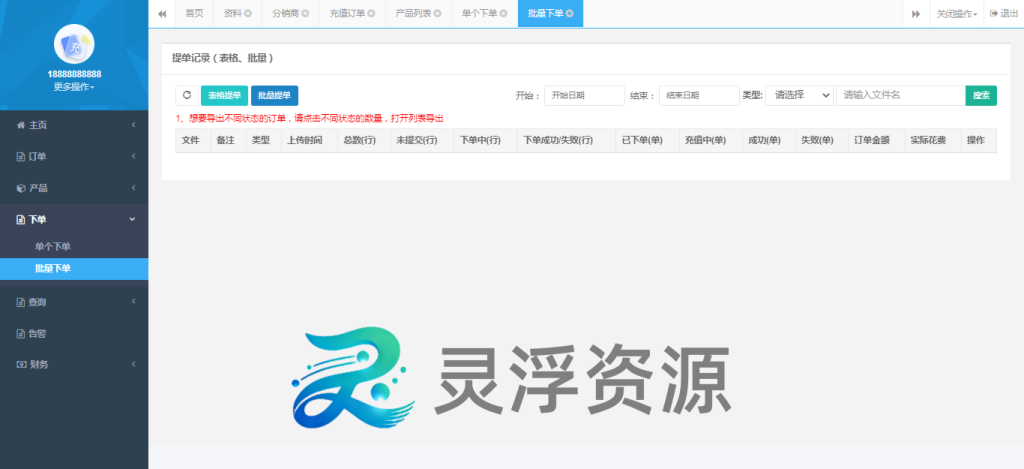Image resolution: width=1024 pixels, height=469 pixels.
Task: Select 批量下单 in sidebar submenu
Action: [x=74, y=268]
